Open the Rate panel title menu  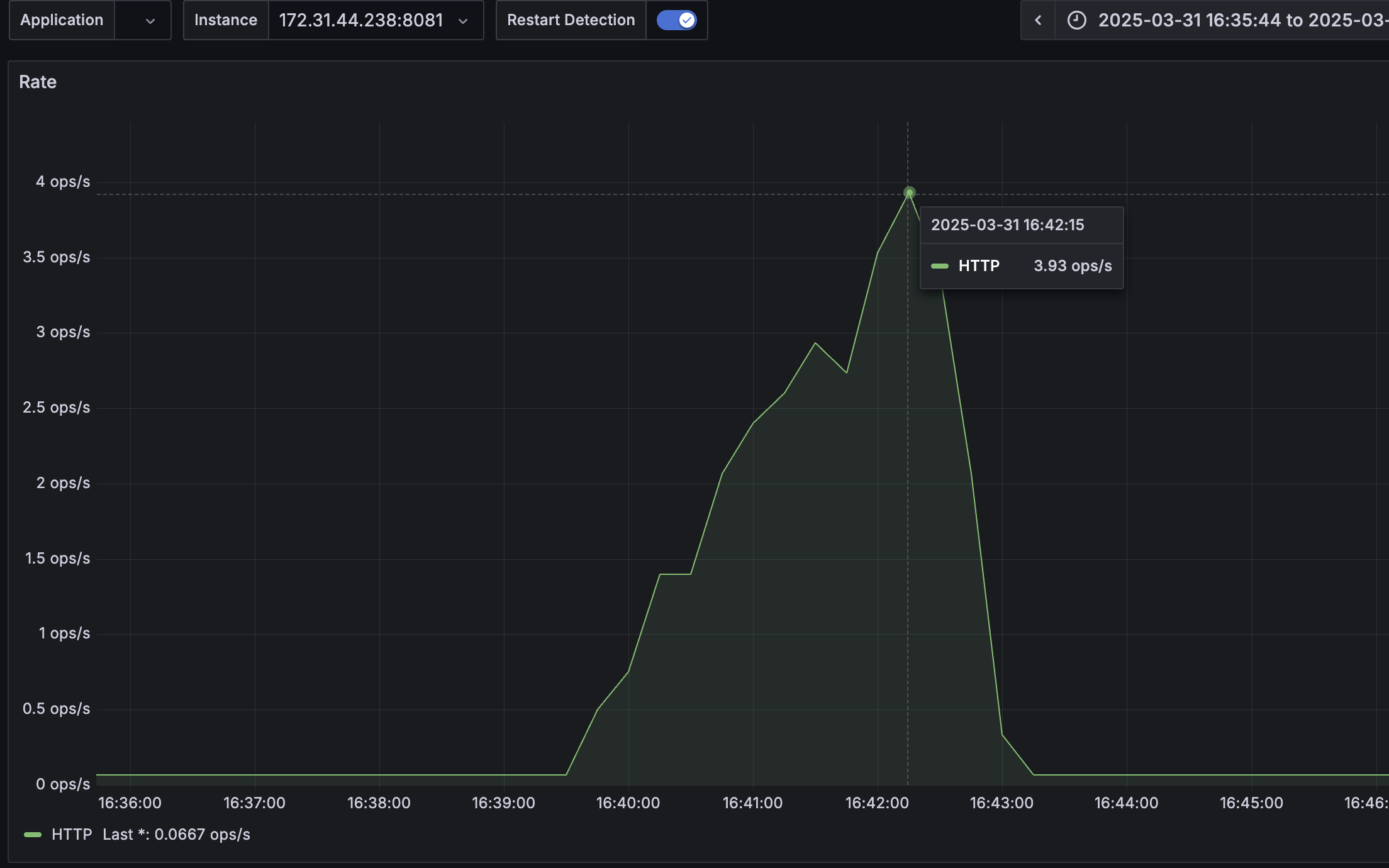tap(38, 82)
